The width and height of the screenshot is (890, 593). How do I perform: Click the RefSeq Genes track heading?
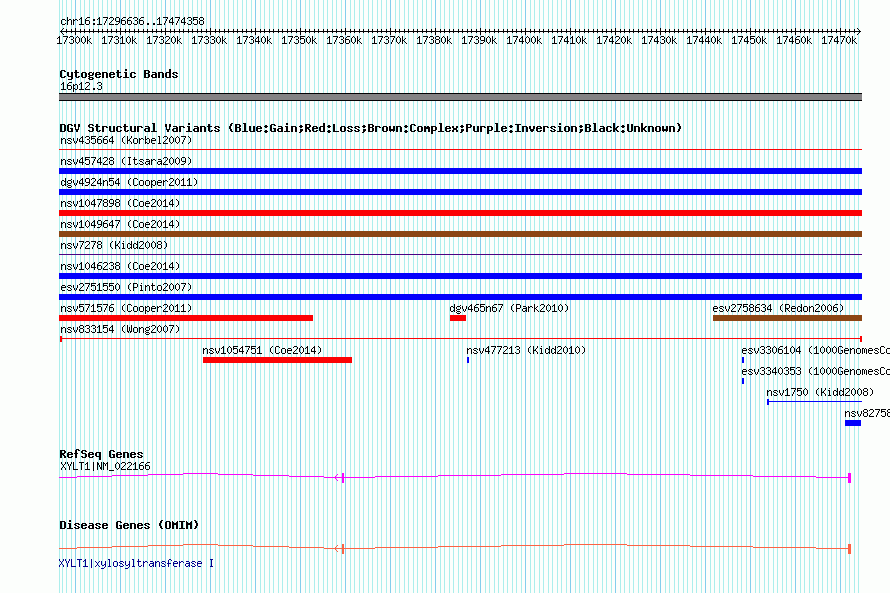tap(101, 455)
